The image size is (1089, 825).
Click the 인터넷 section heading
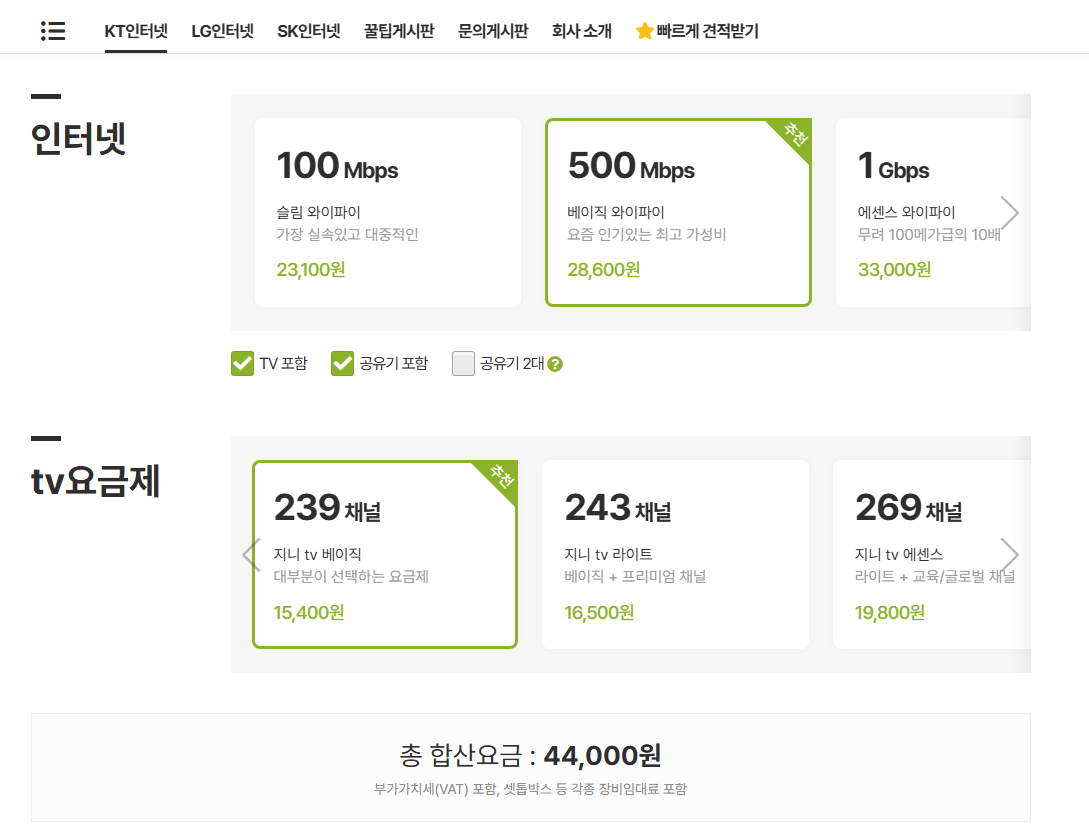78,138
